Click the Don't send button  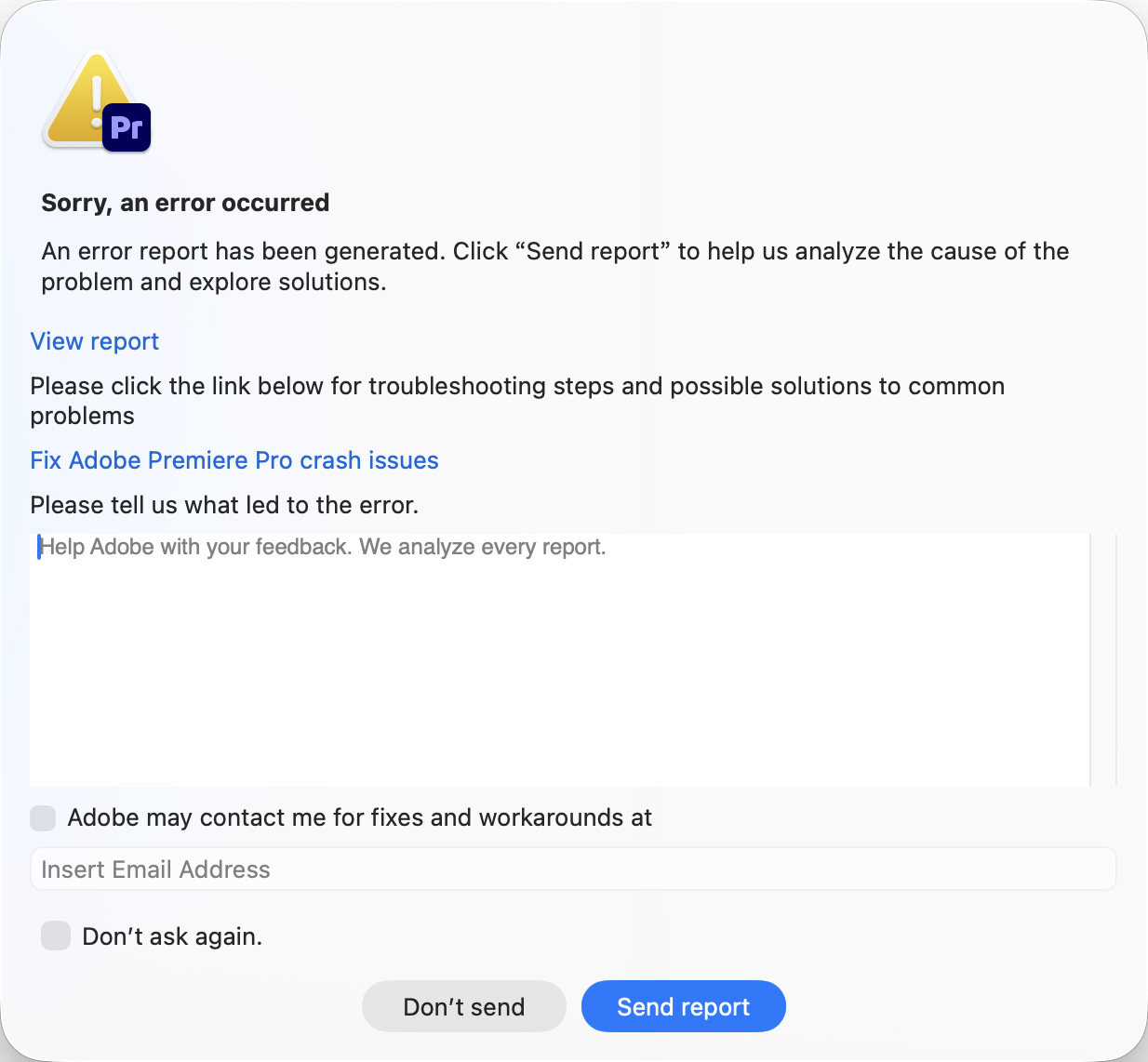(464, 1006)
